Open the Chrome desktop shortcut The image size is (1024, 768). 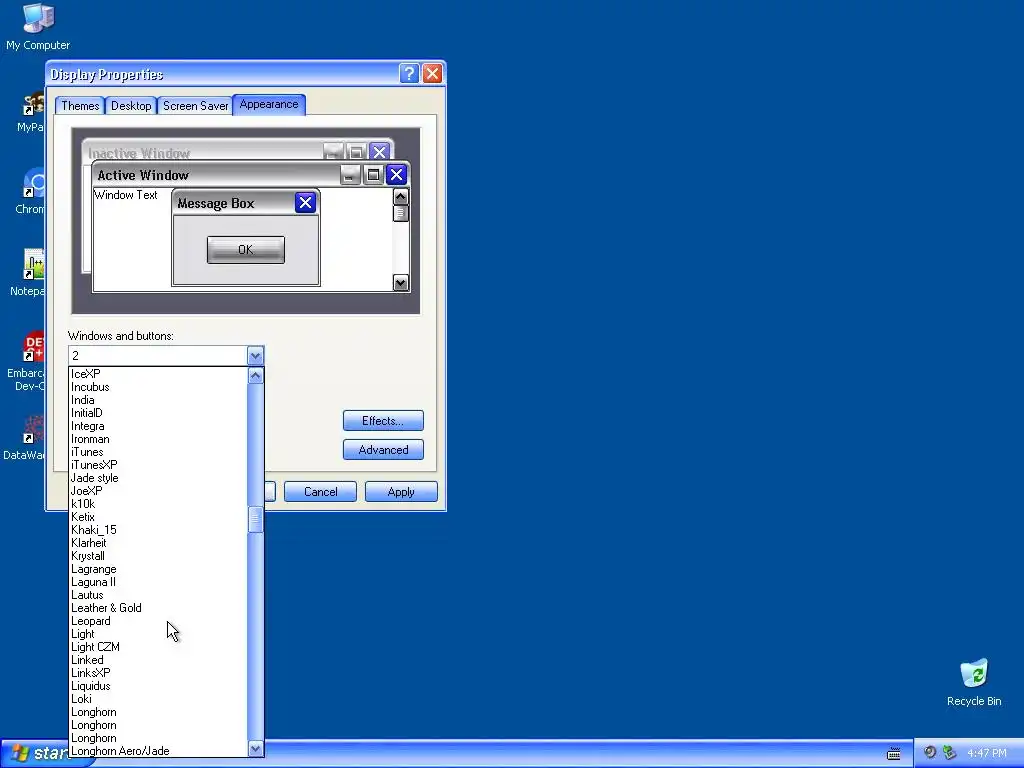click(x=30, y=191)
